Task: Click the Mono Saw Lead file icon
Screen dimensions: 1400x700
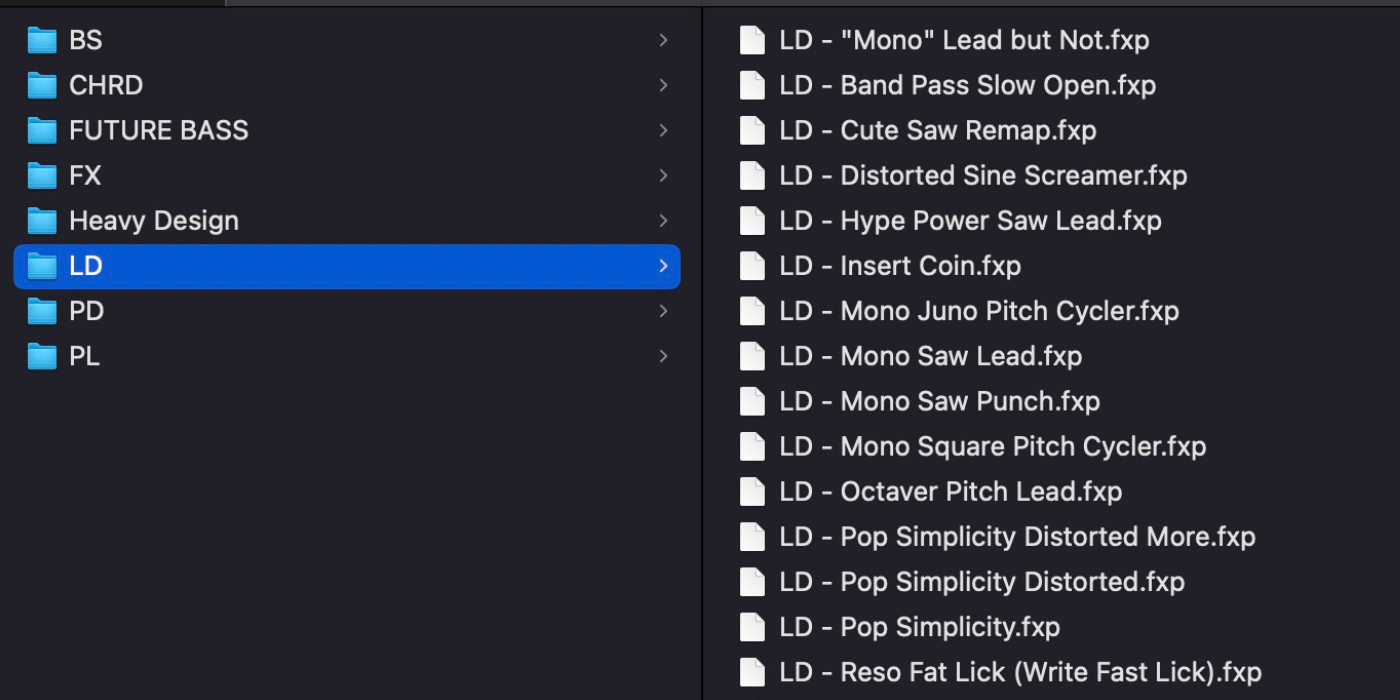Action: (751, 356)
